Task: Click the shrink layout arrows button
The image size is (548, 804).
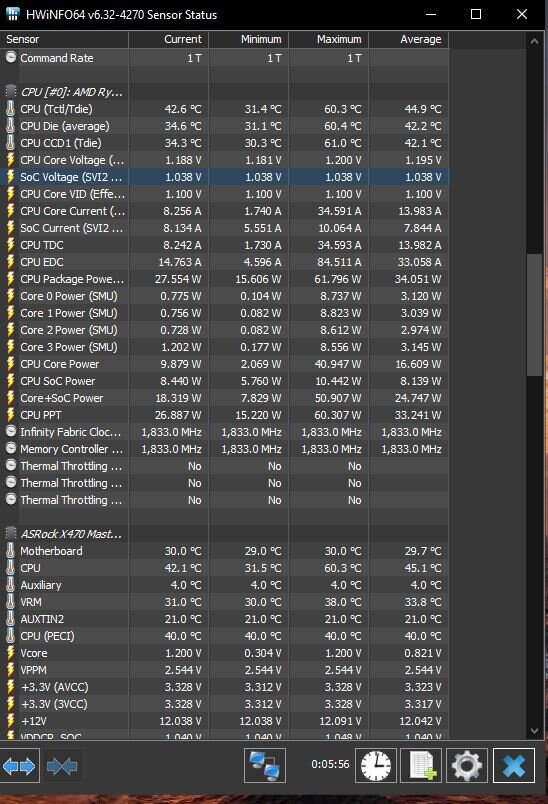Action: [62, 766]
